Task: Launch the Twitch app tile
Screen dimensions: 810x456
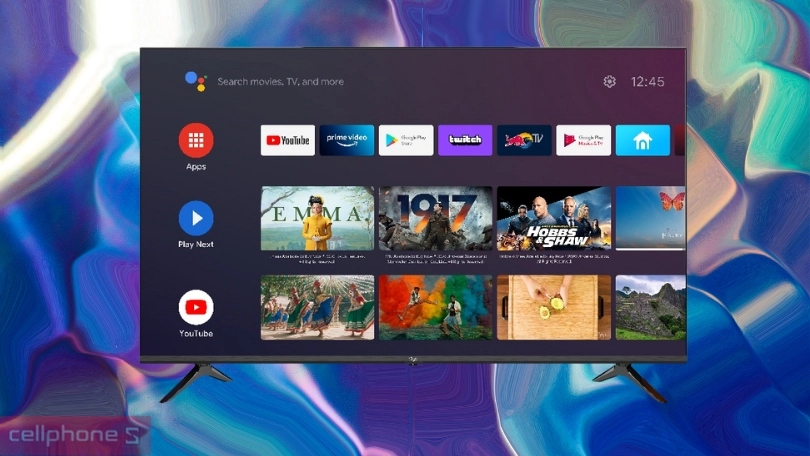Action: pos(465,140)
